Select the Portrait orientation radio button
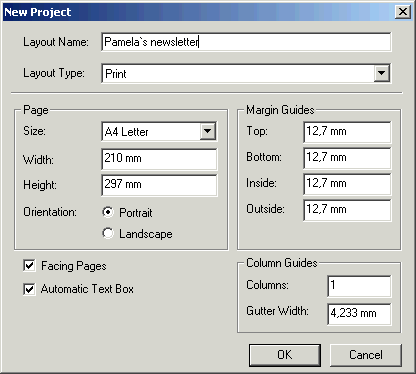Viewport: 416px width, 374px height. pyautogui.click(x=108, y=212)
